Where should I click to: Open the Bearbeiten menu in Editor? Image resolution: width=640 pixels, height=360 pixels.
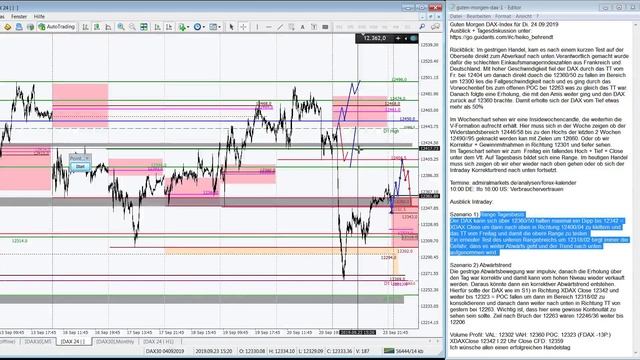pyautogui.click(x=478, y=16)
